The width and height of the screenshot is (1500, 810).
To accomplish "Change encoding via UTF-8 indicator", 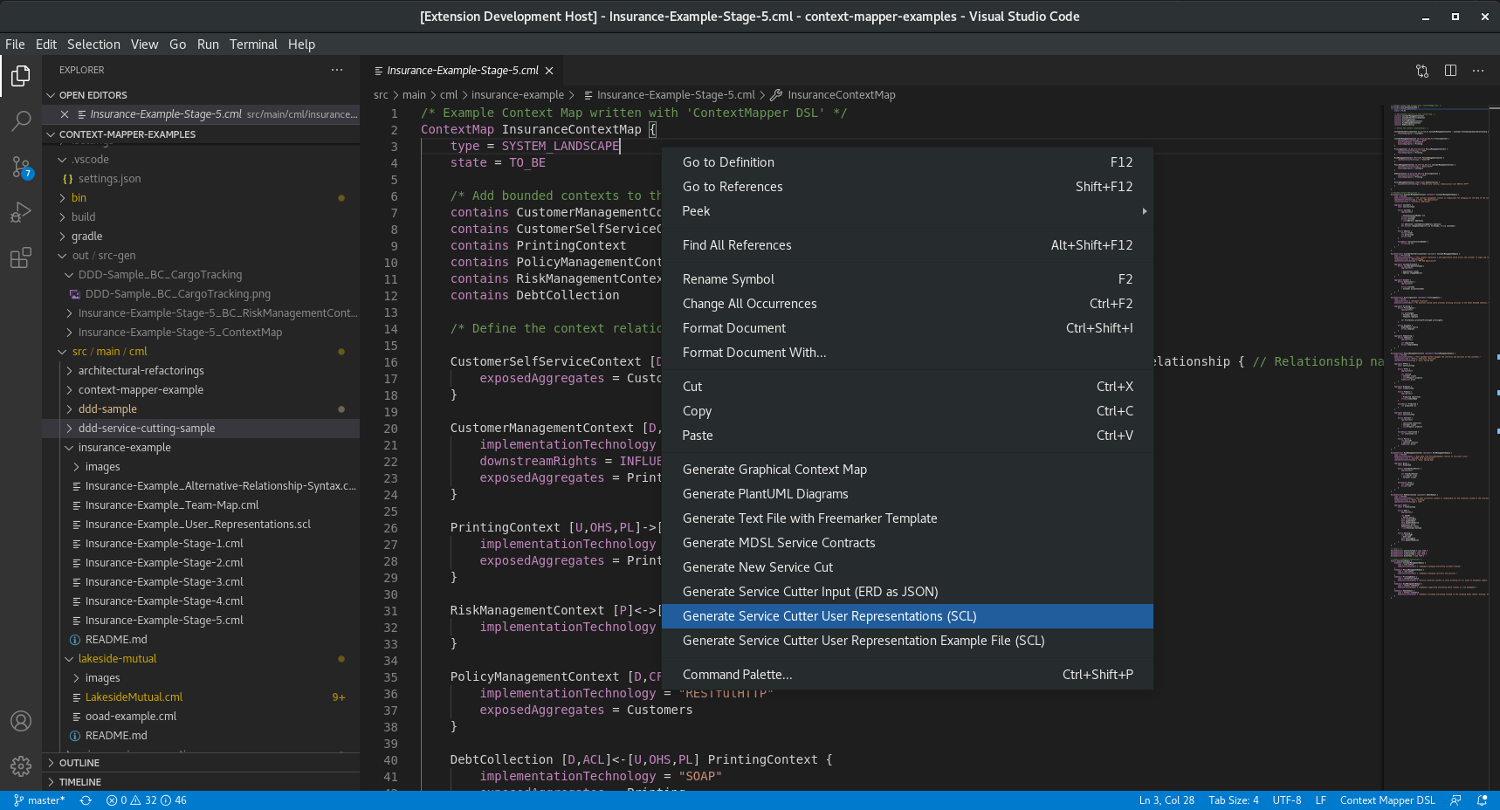I will [x=1286, y=800].
